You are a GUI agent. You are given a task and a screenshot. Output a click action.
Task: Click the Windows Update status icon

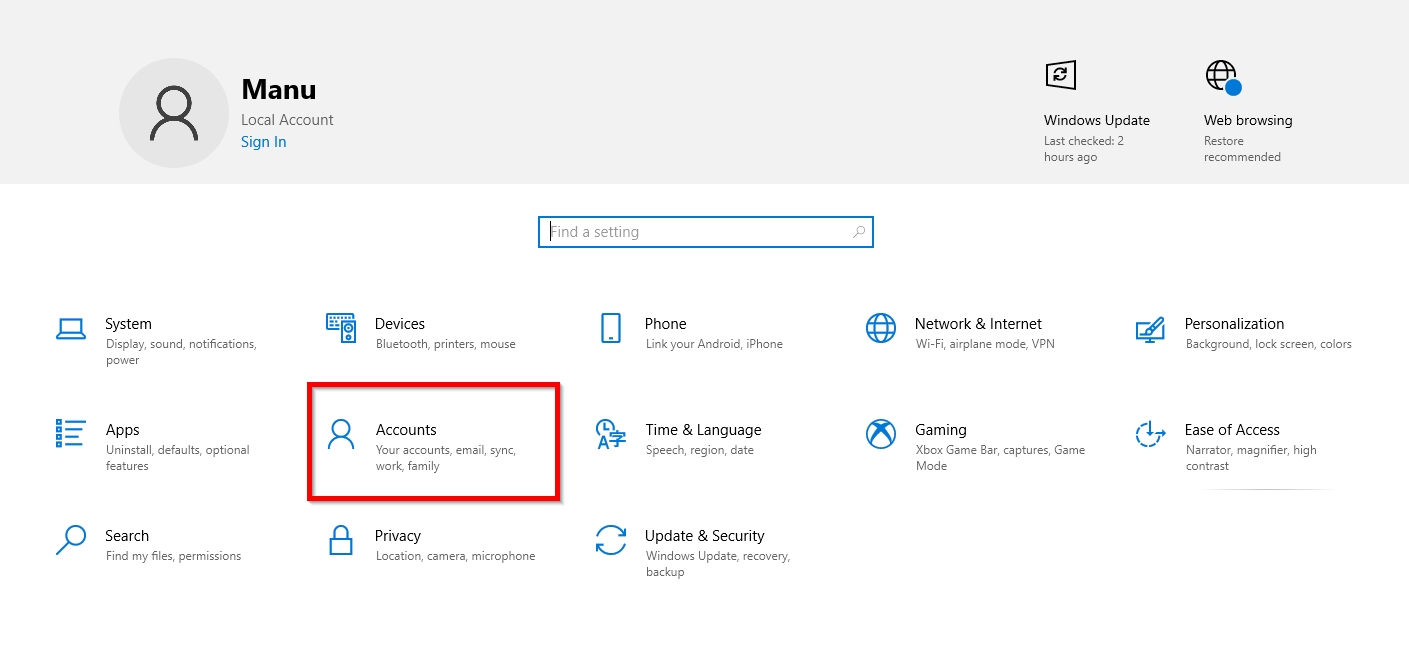point(1060,75)
